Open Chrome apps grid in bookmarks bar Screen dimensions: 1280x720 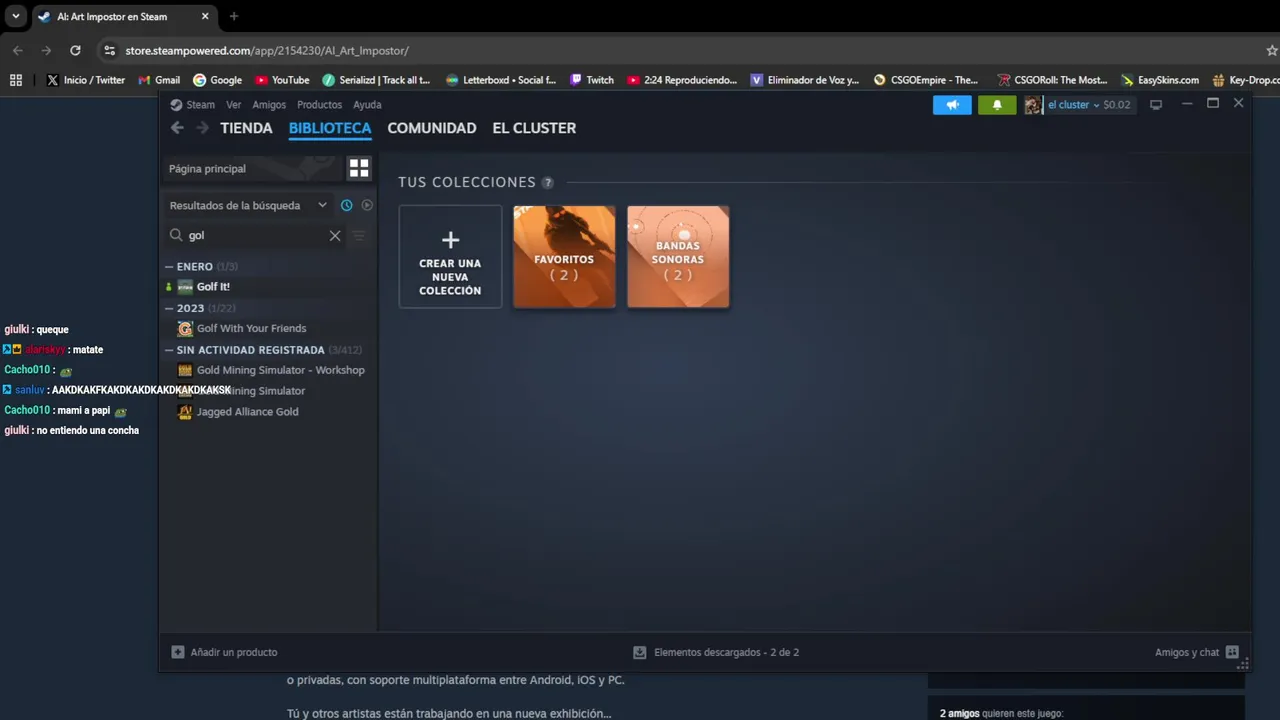(x=16, y=80)
